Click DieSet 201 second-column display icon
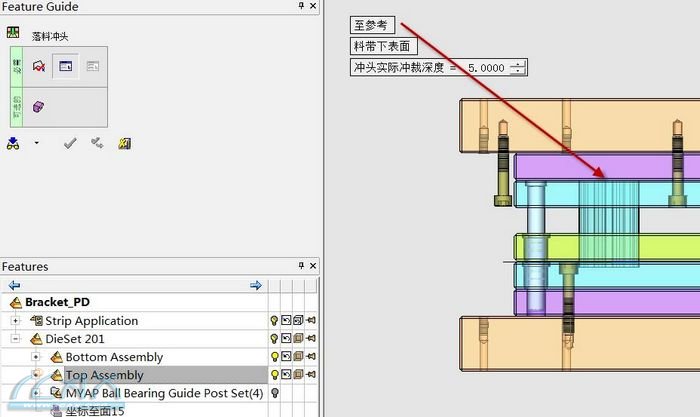The width and height of the screenshot is (700, 417). pyautogui.click(x=286, y=338)
